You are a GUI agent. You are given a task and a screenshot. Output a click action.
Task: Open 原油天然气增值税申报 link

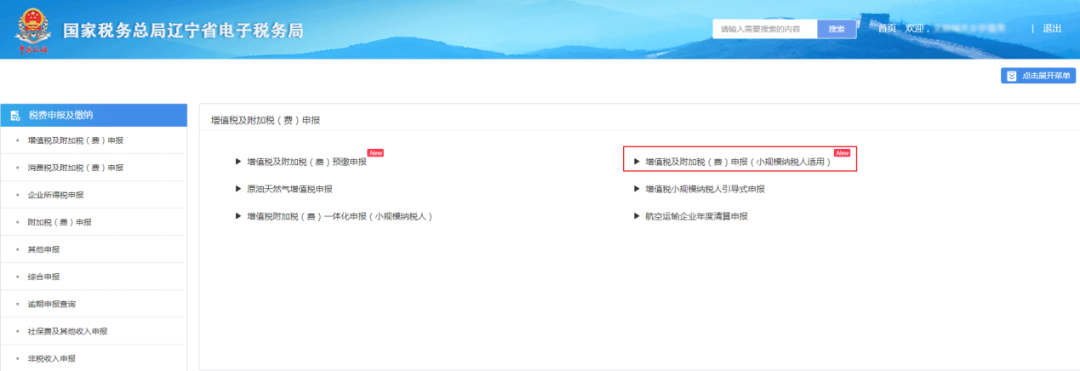290,189
